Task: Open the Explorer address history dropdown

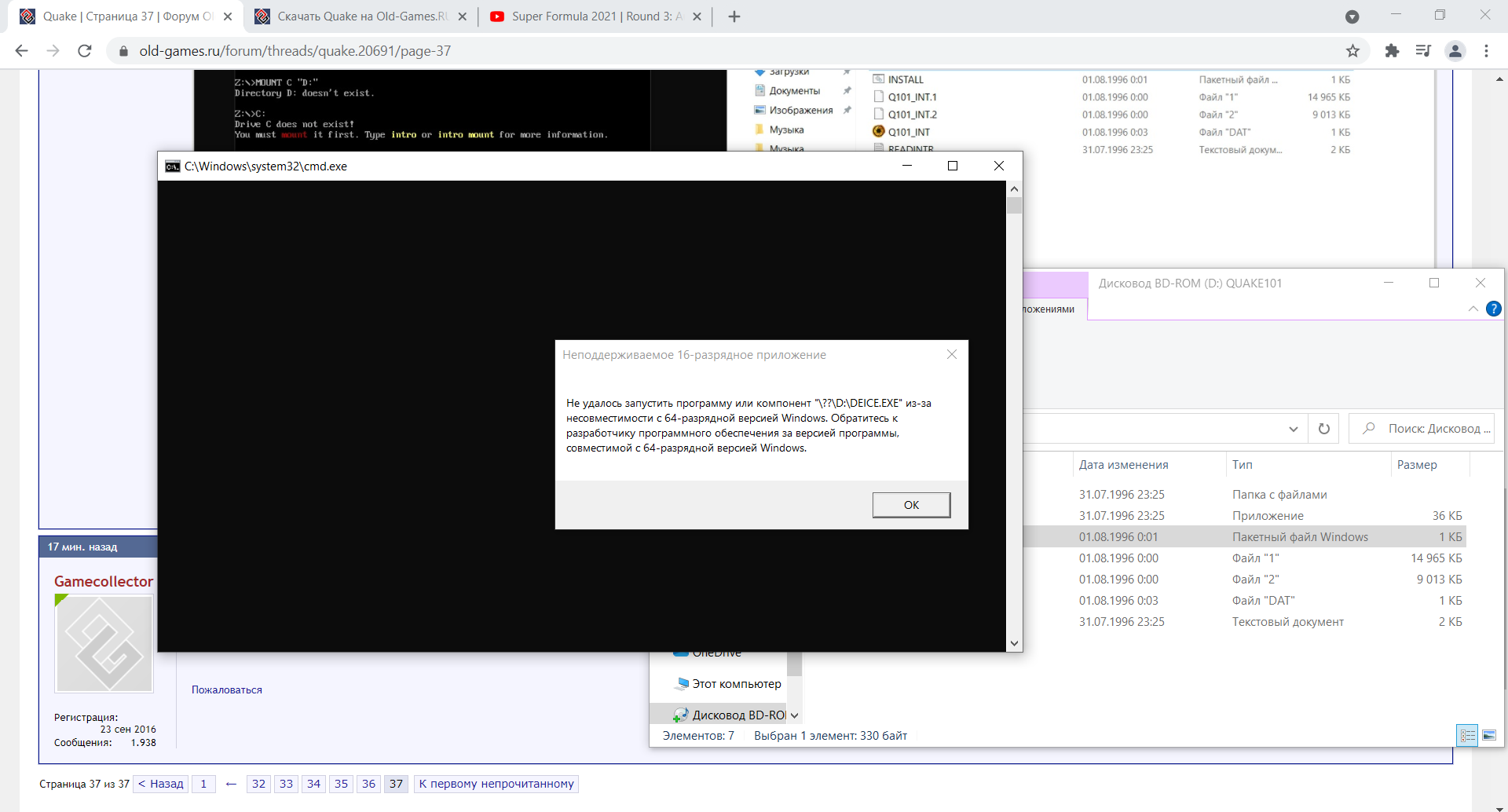Action: coord(1293,429)
